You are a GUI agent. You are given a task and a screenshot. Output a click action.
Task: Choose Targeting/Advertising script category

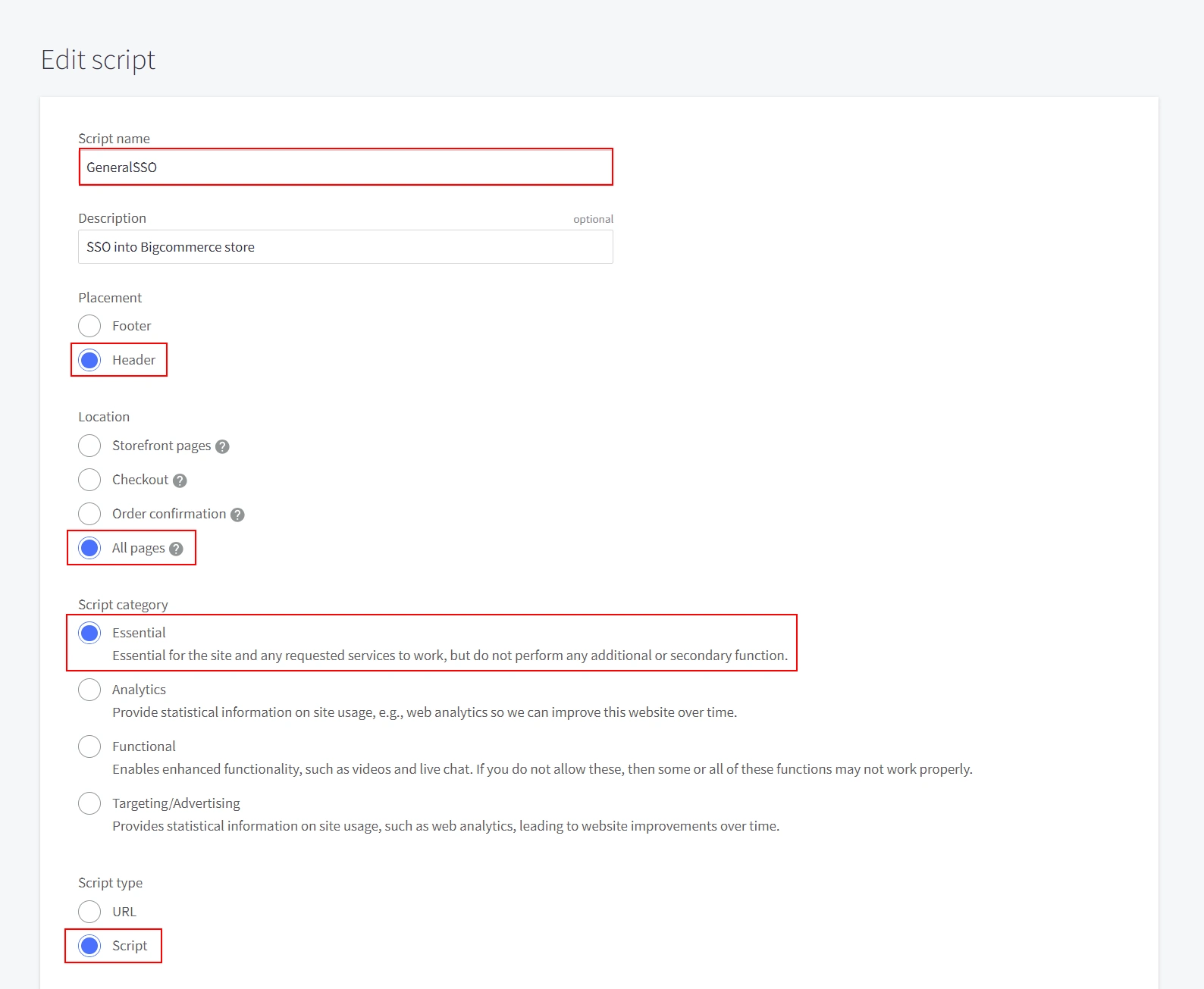coord(89,803)
